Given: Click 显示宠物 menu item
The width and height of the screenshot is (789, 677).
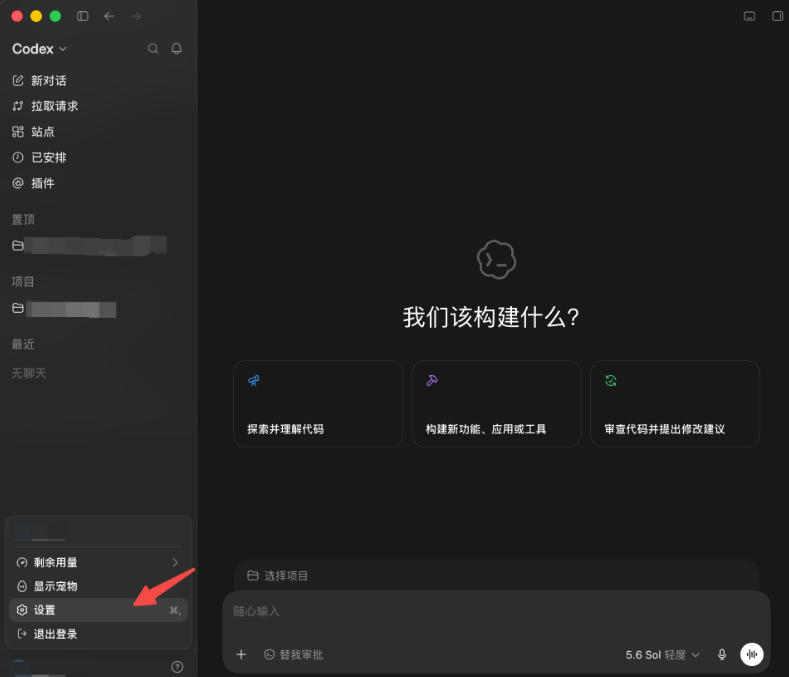Looking at the screenshot, I should 98,586.
